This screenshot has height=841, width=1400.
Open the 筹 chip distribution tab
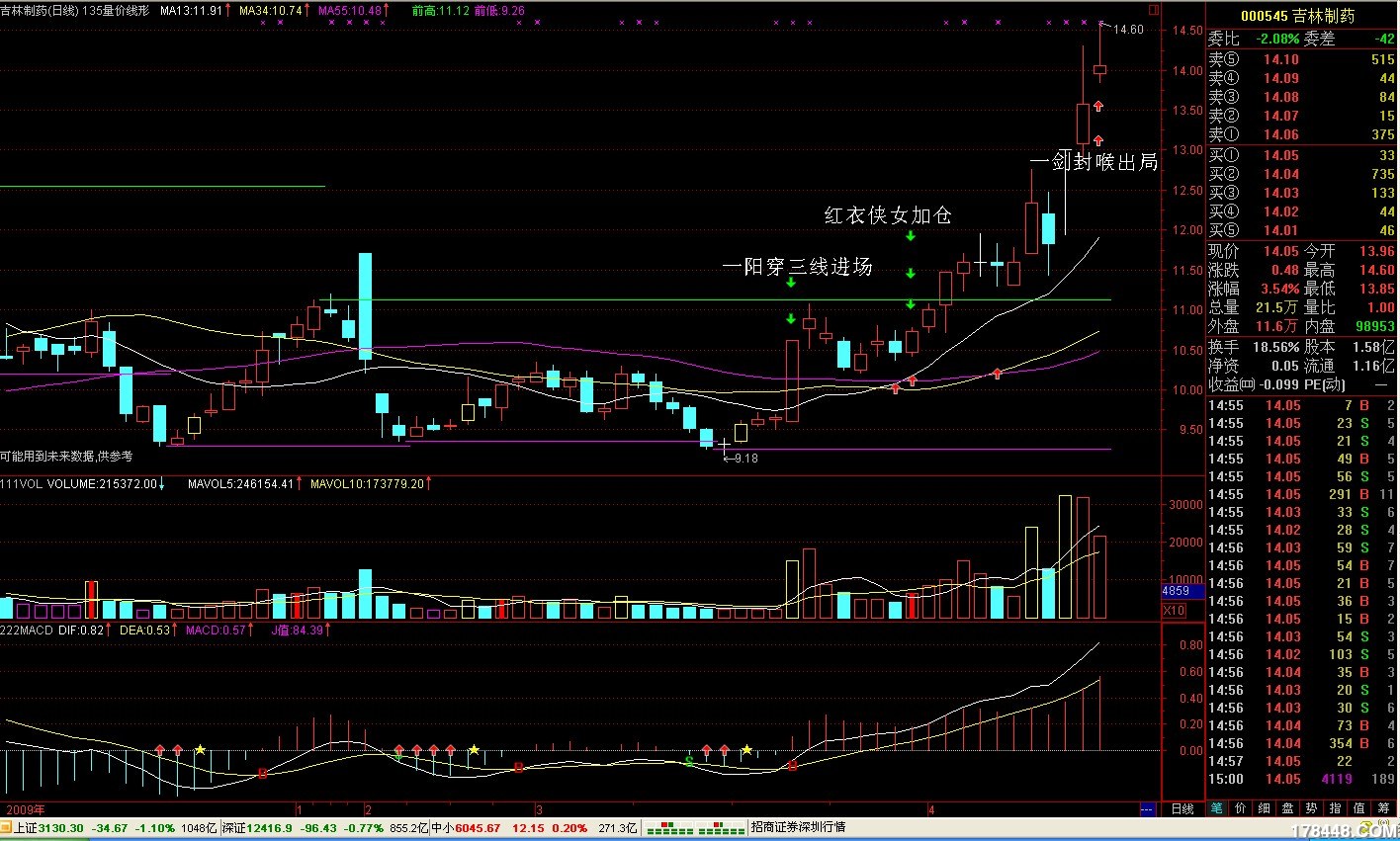coord(1383,808)
